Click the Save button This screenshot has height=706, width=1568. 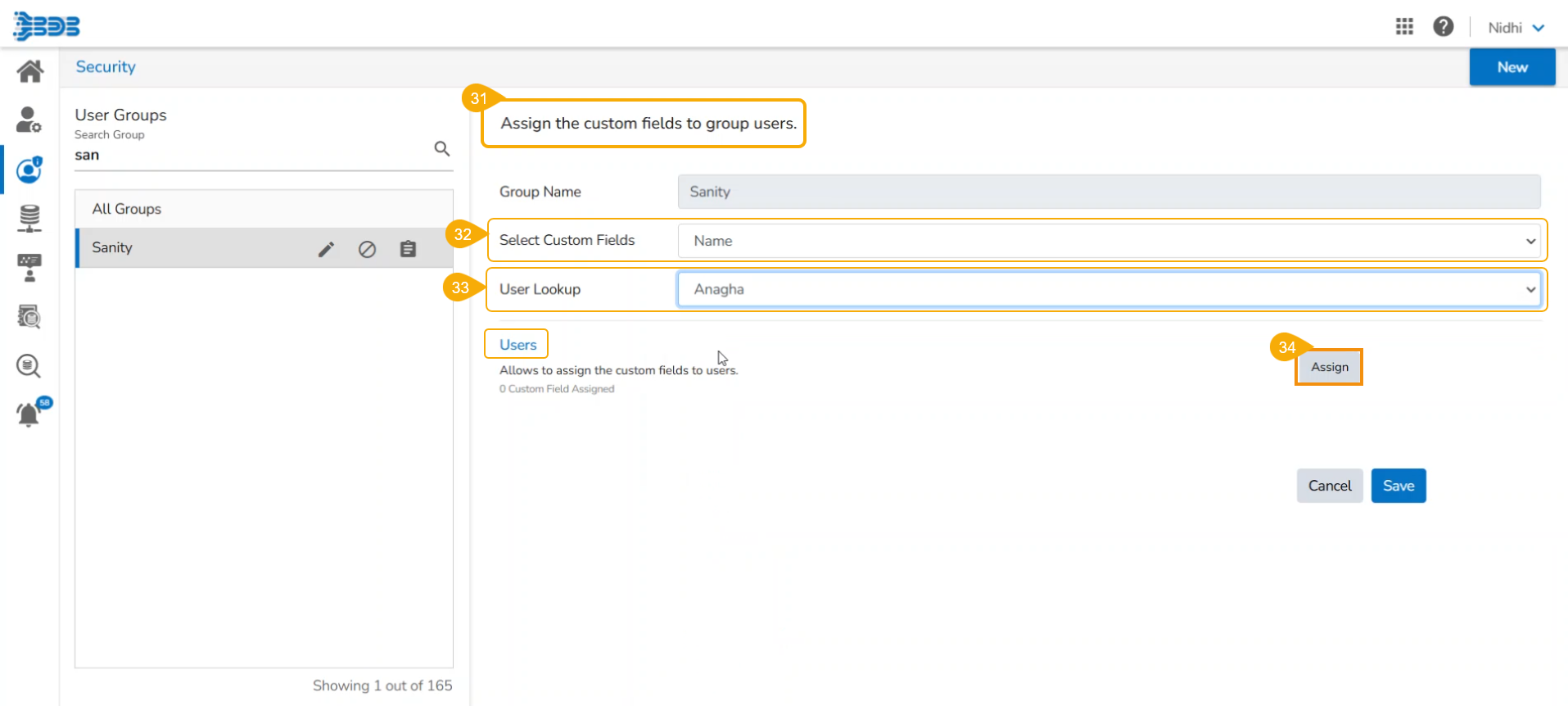[1398, 486]
